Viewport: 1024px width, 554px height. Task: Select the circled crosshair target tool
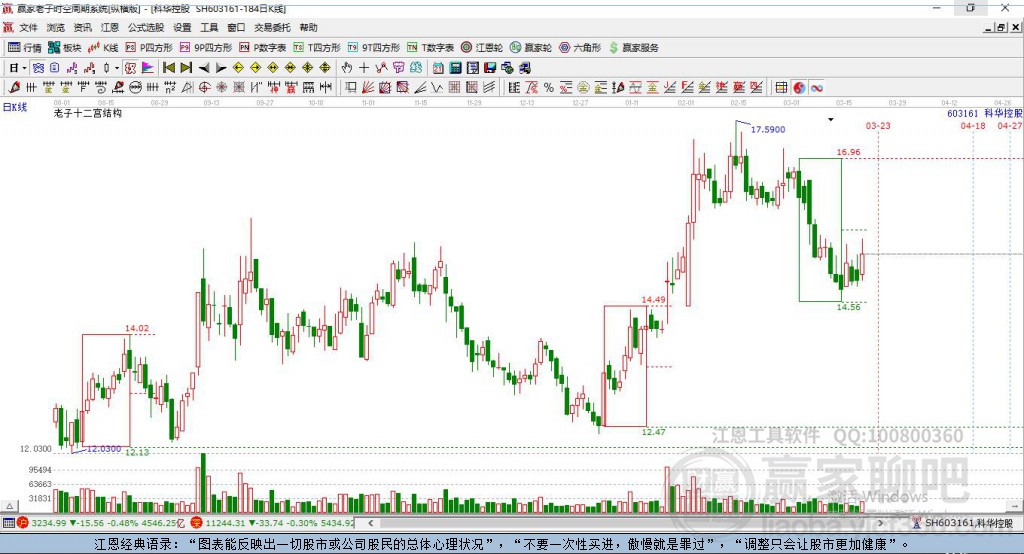pos(204,88)
